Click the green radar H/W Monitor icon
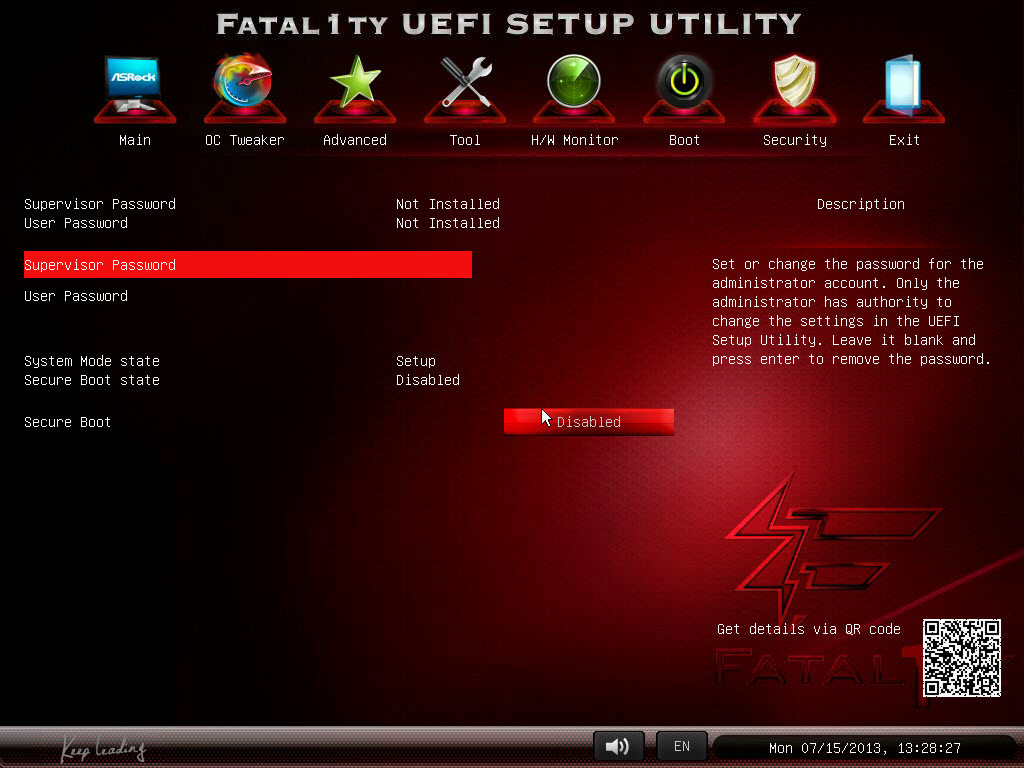Image resolution: width=1024 pixels, height=768 pixels. 574,88
